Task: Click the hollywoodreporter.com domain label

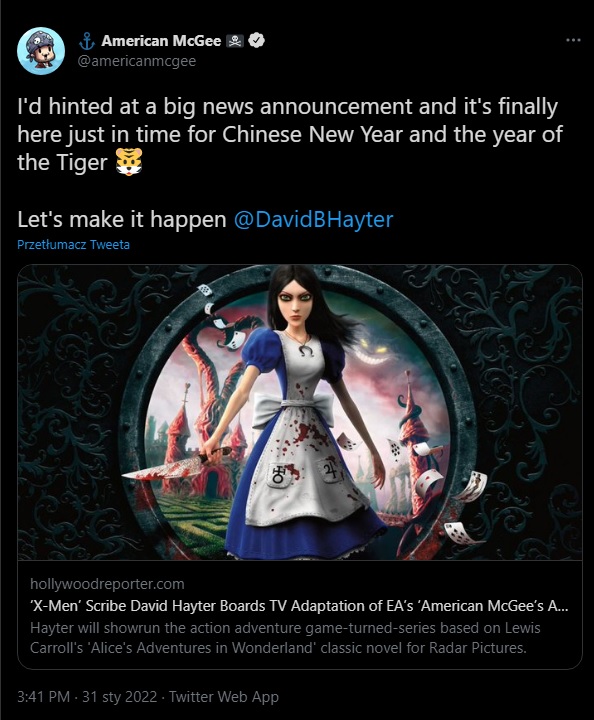Action: (107, 584)
